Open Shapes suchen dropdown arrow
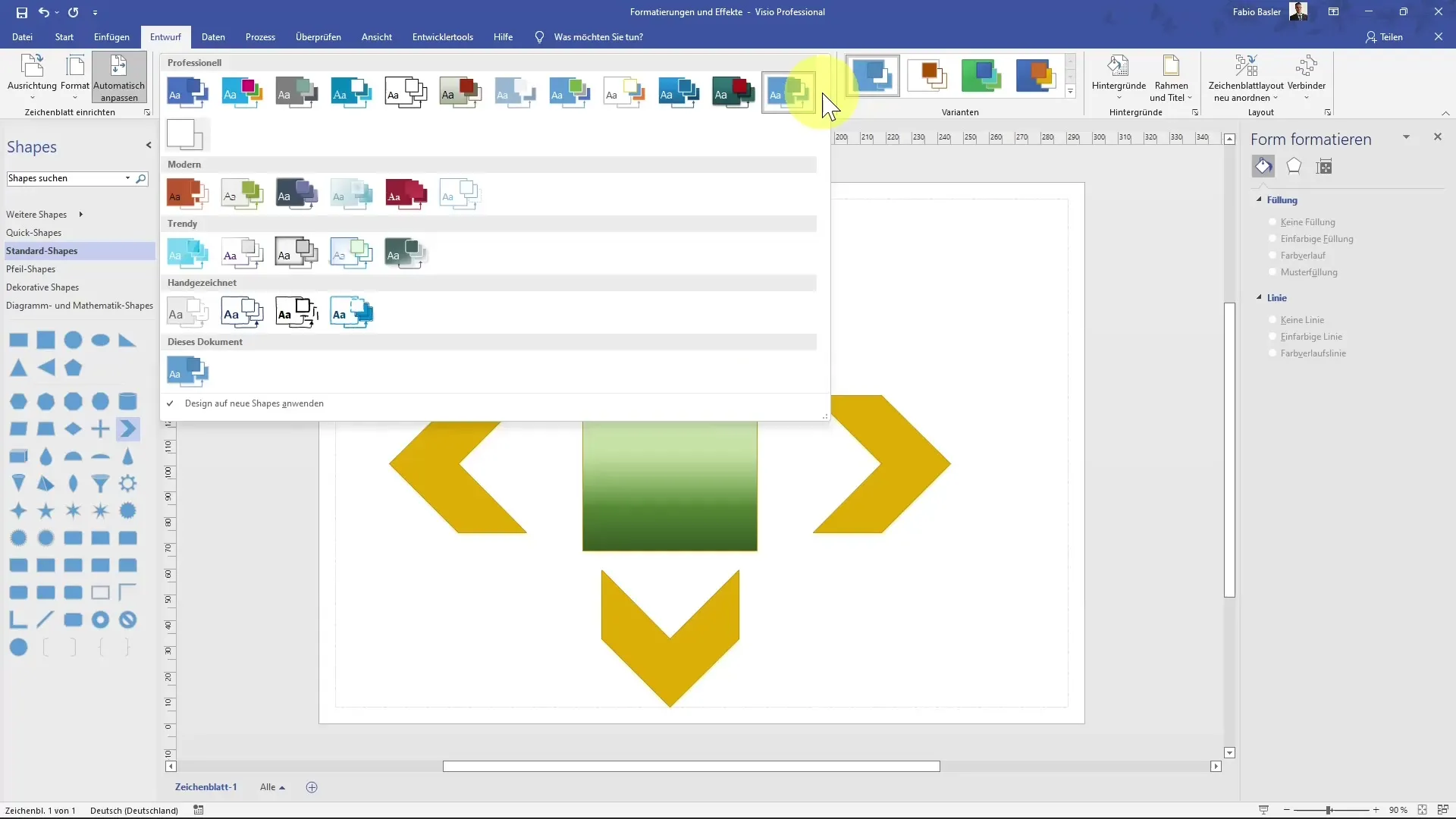The image size is (1456, 819). pyautogui.click(x=127, y=178)
